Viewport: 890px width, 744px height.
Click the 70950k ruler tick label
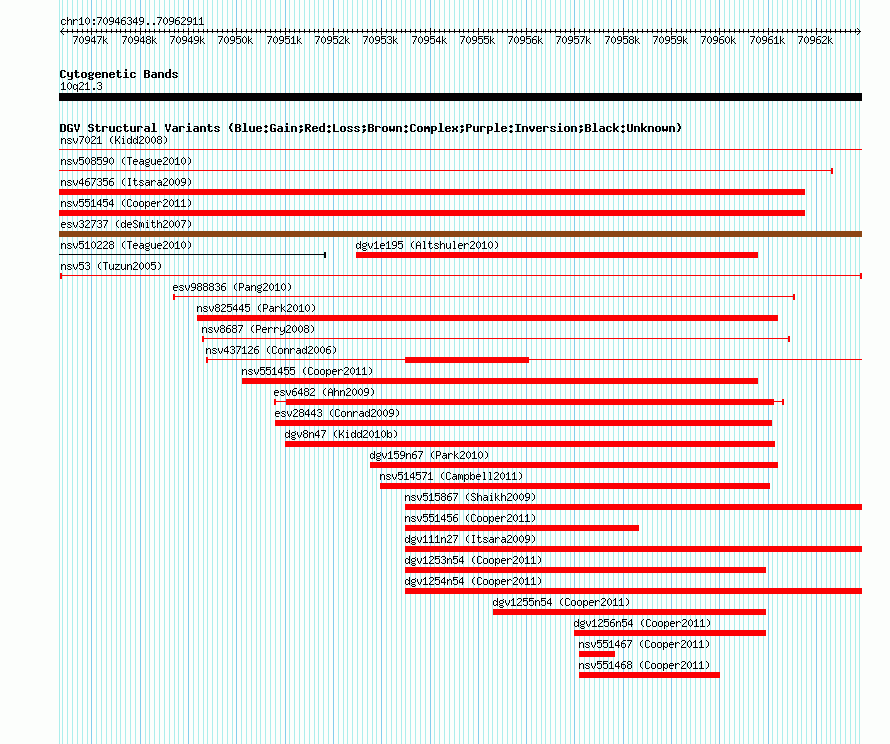[235, 40]
